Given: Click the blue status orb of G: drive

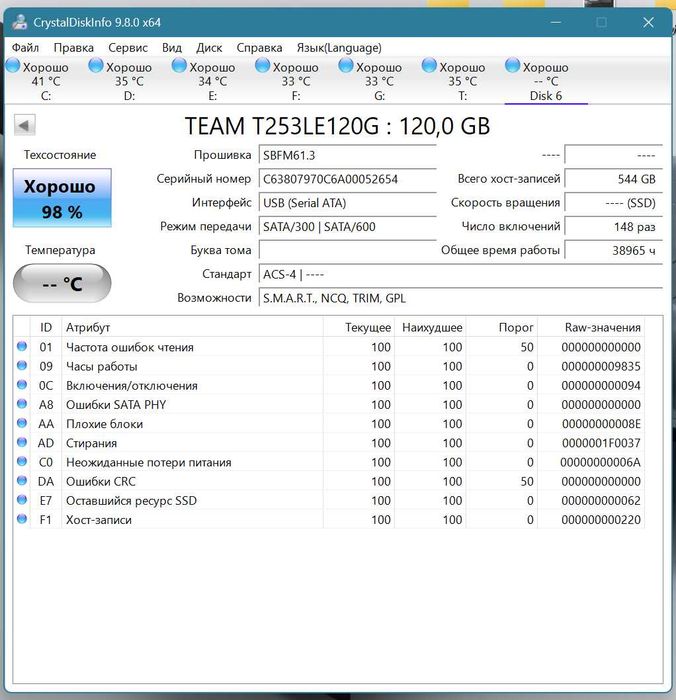Looking at the screenshot, I should (346, 66).
